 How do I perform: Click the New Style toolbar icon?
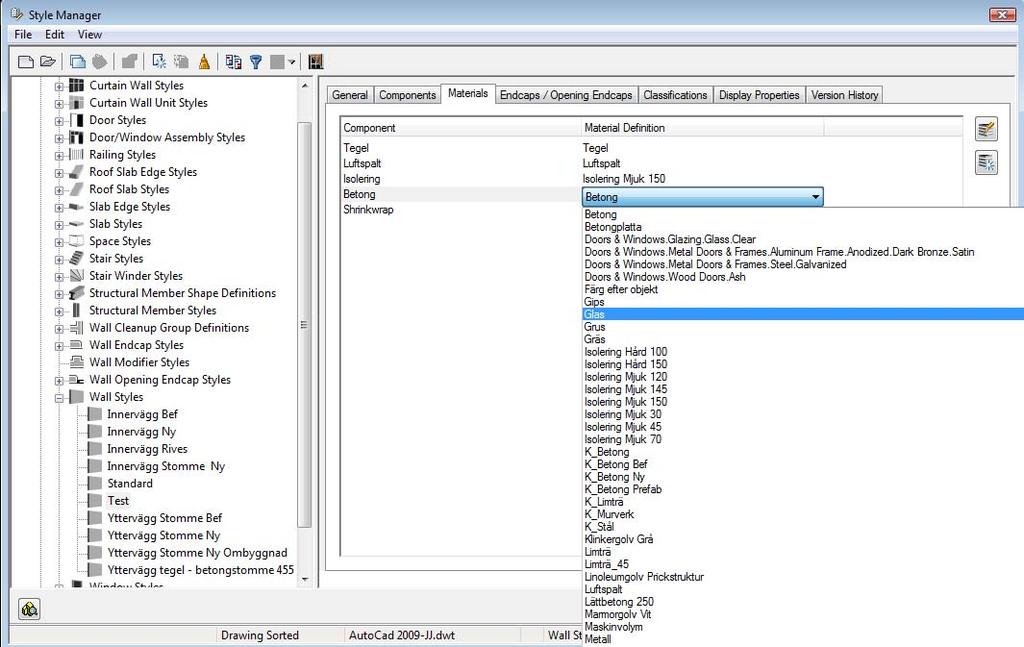159,62
